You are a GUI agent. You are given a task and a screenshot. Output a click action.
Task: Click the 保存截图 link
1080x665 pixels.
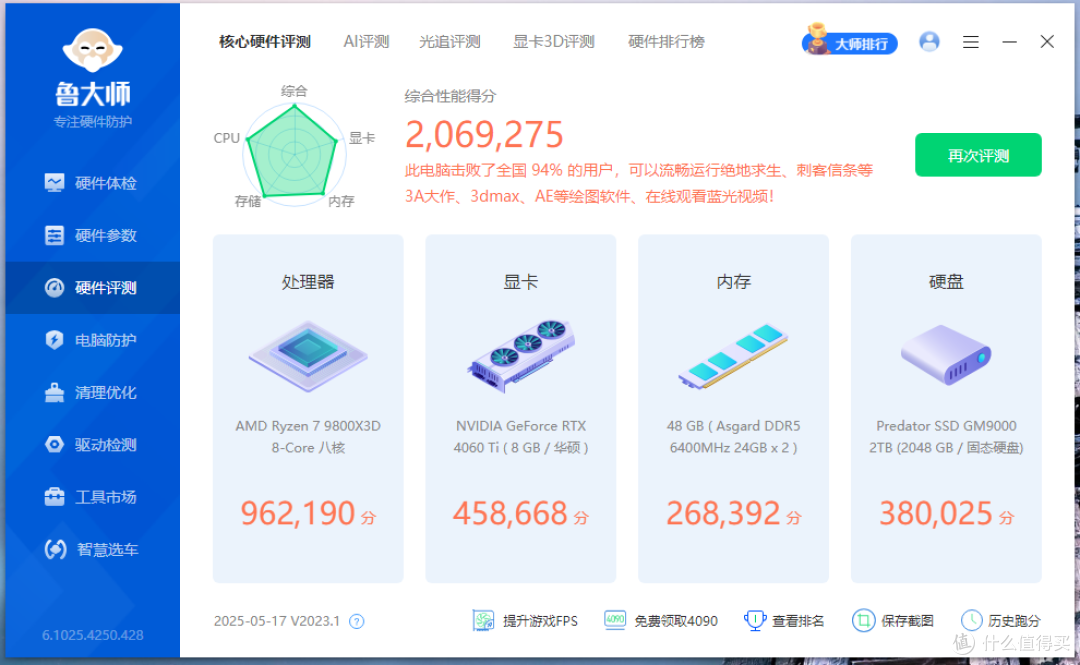(893, 621)
